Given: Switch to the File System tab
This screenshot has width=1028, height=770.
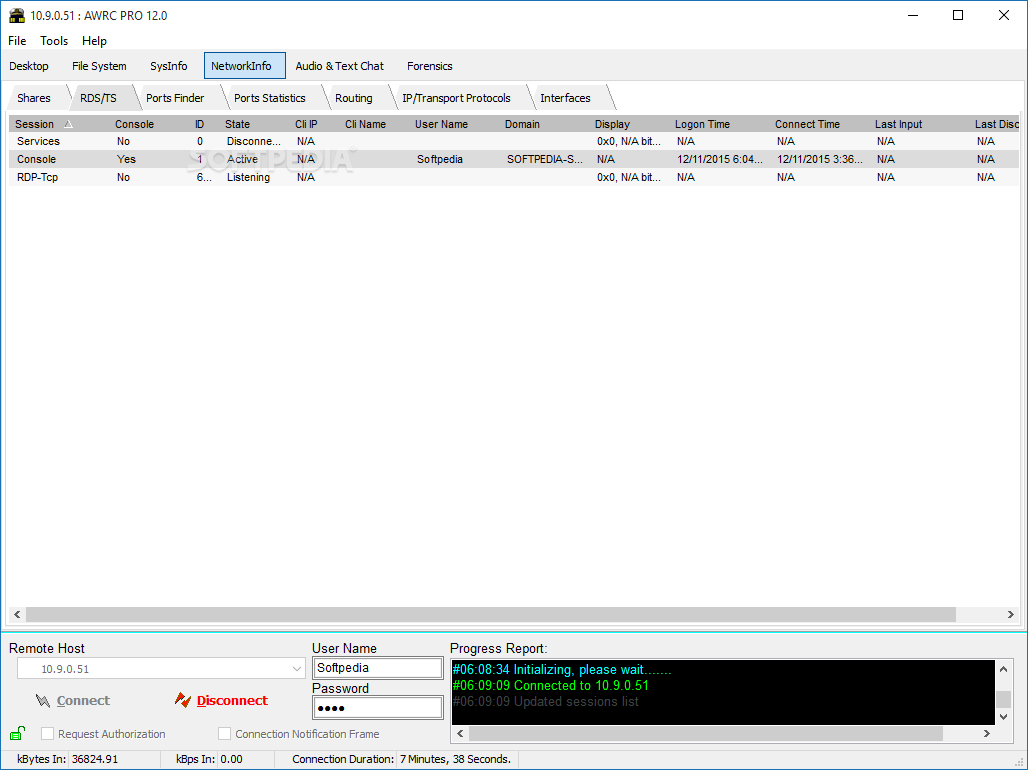Looking at the screenshot, I should 99,66.
